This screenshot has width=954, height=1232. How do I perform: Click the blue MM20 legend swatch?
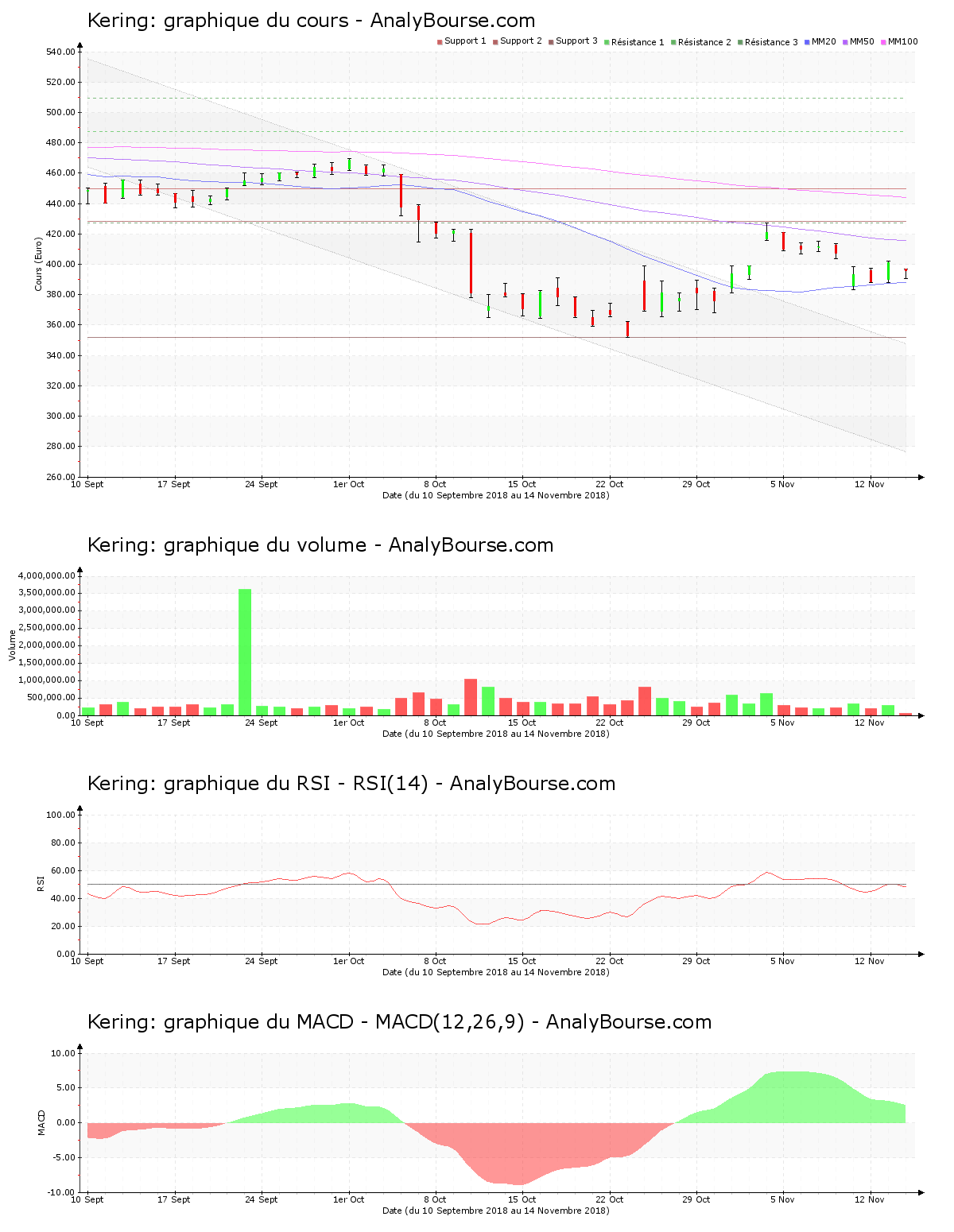tap(808, 41)
